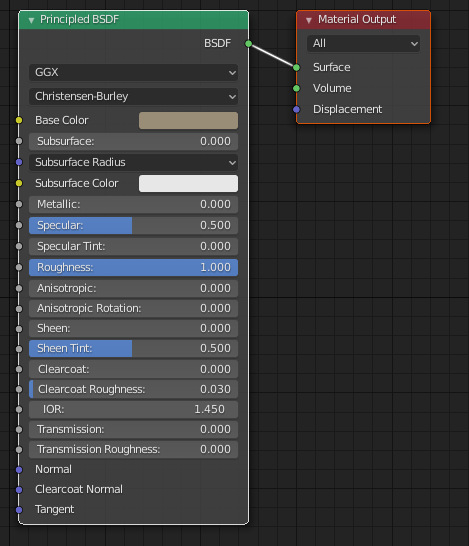Click the Tangent input socket
The height and width of the screenshot is (546, 469).
click(19, 510)
